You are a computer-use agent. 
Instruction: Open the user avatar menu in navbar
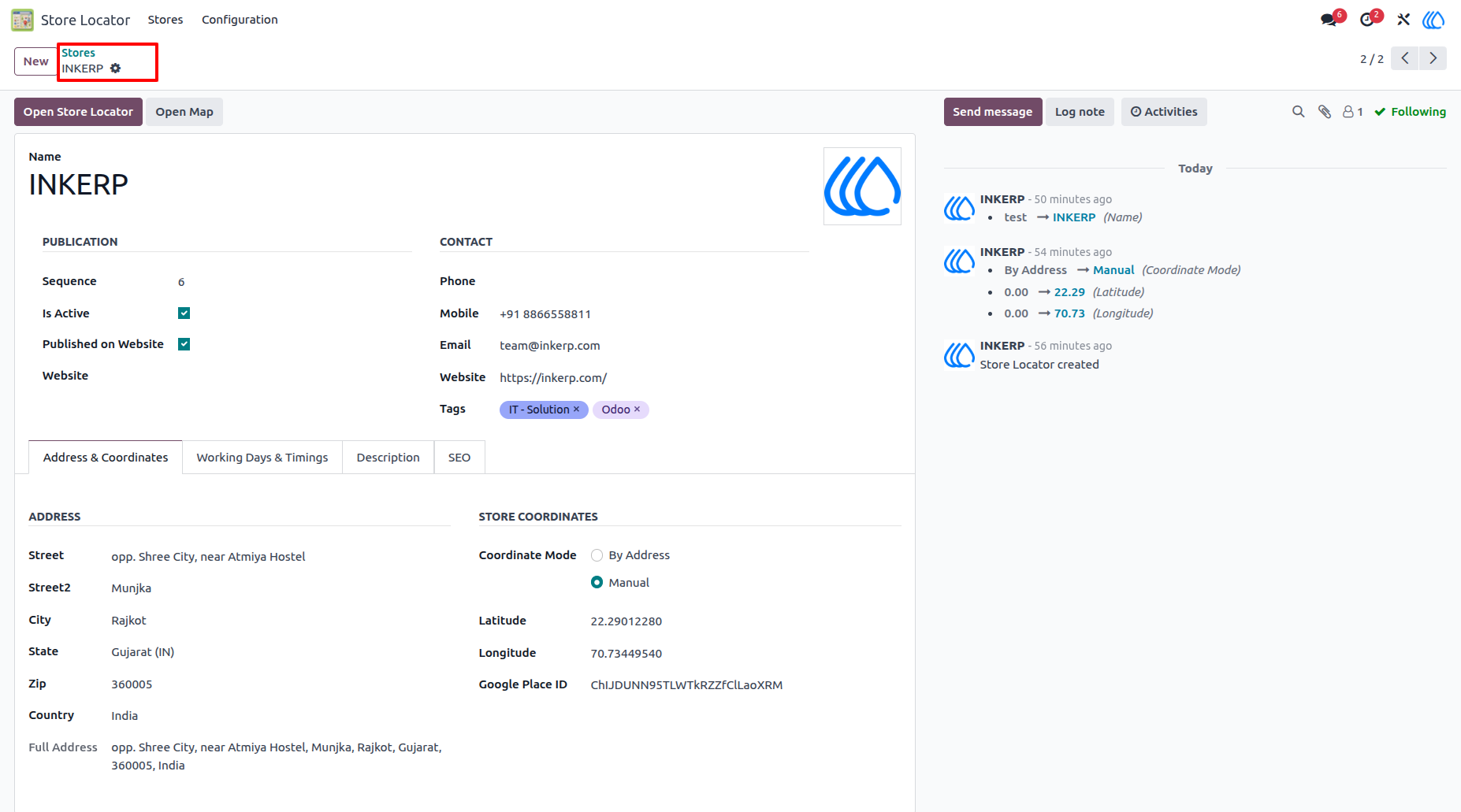[1433, 20]
